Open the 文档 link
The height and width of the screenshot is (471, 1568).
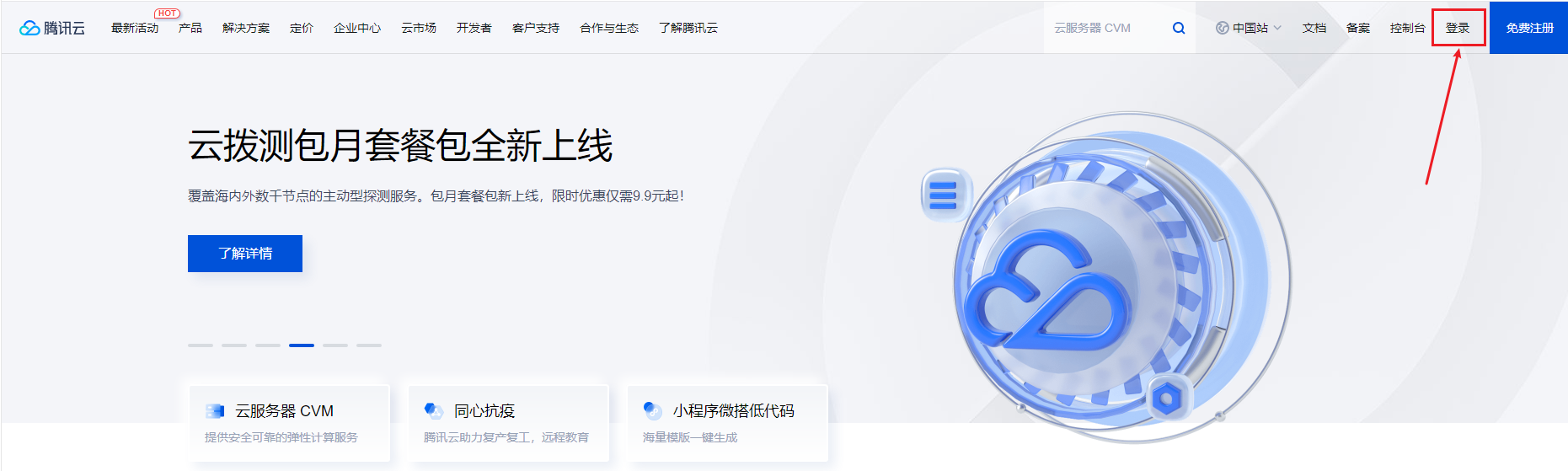click(1314, 28)
